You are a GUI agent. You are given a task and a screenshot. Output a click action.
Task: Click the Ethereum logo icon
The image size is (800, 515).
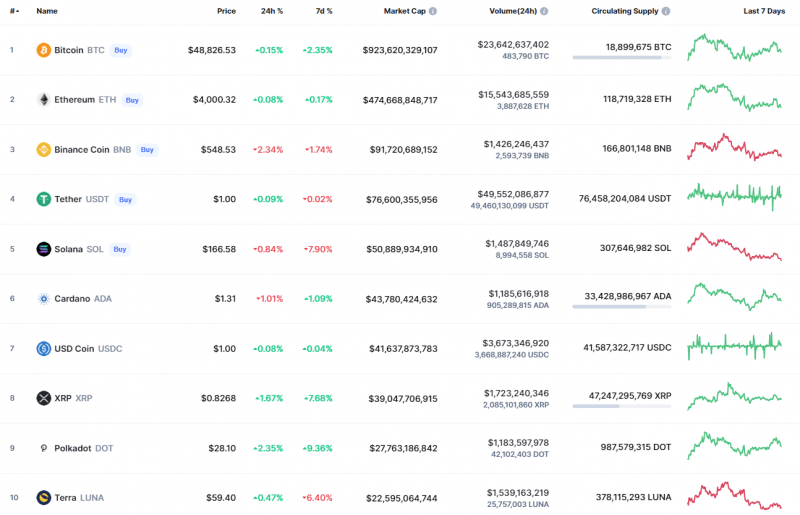tap(43, 100)
